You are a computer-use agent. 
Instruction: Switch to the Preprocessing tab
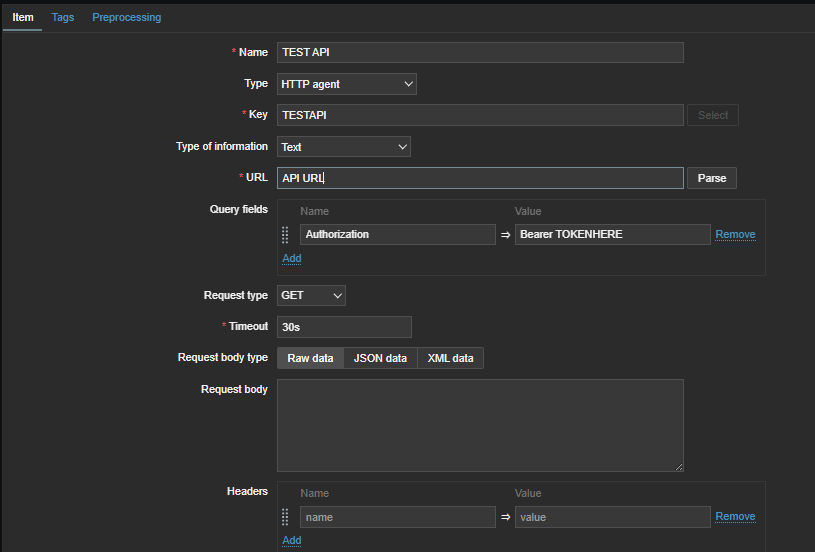(127, 17)
